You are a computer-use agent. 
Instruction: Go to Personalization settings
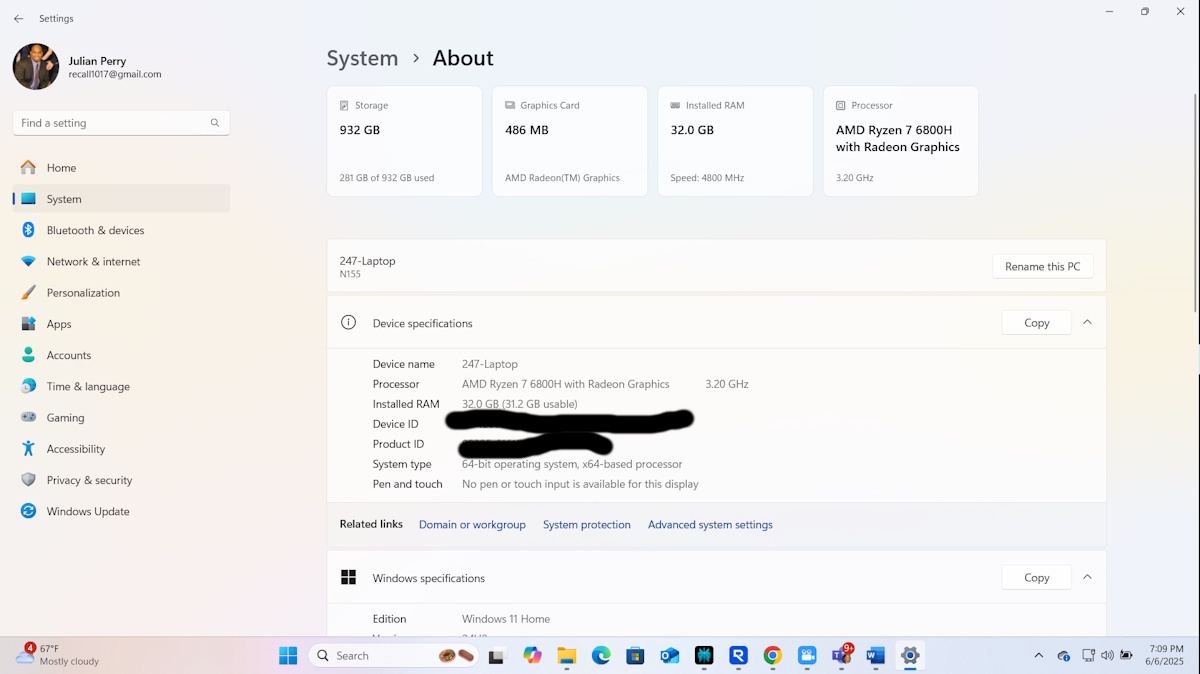(121, 293)
